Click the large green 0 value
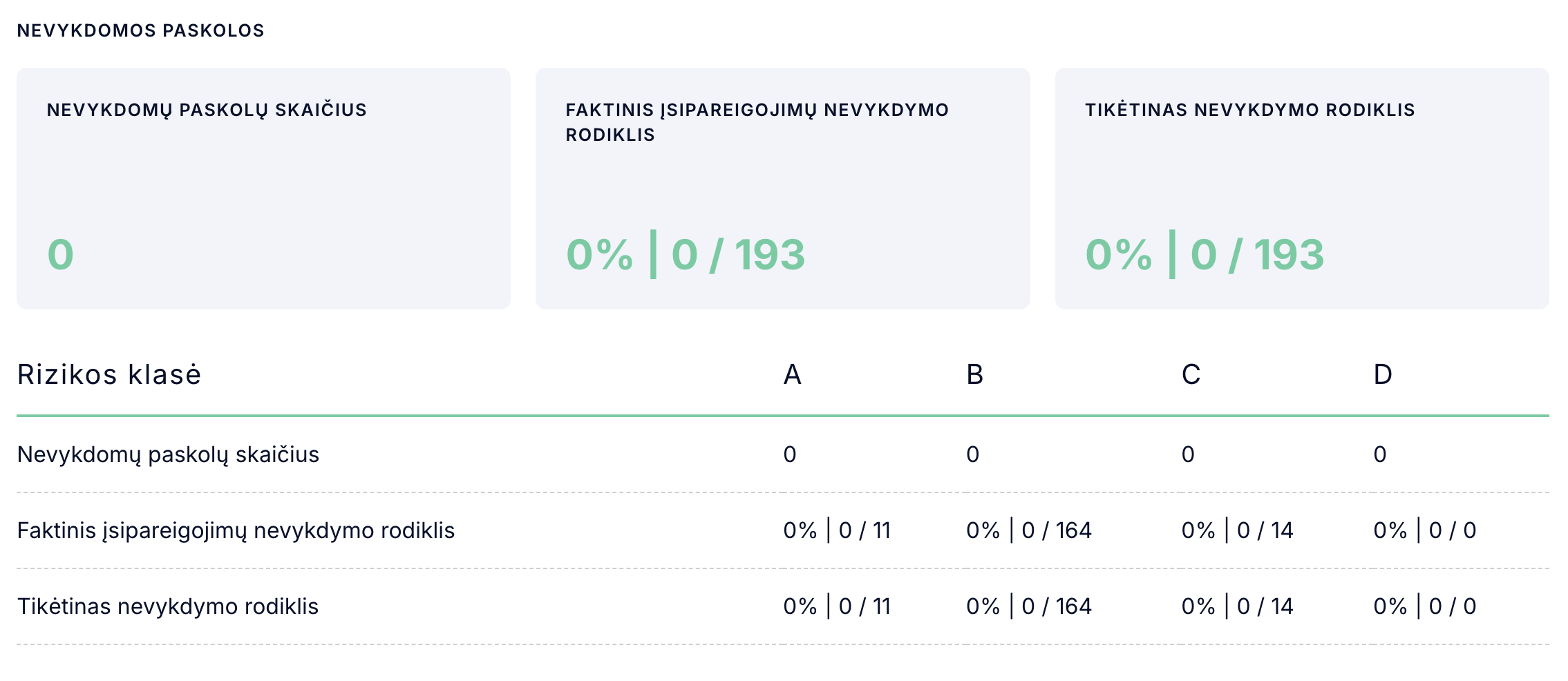Viewport: 1568px width, 681px height. pos(61,254)
